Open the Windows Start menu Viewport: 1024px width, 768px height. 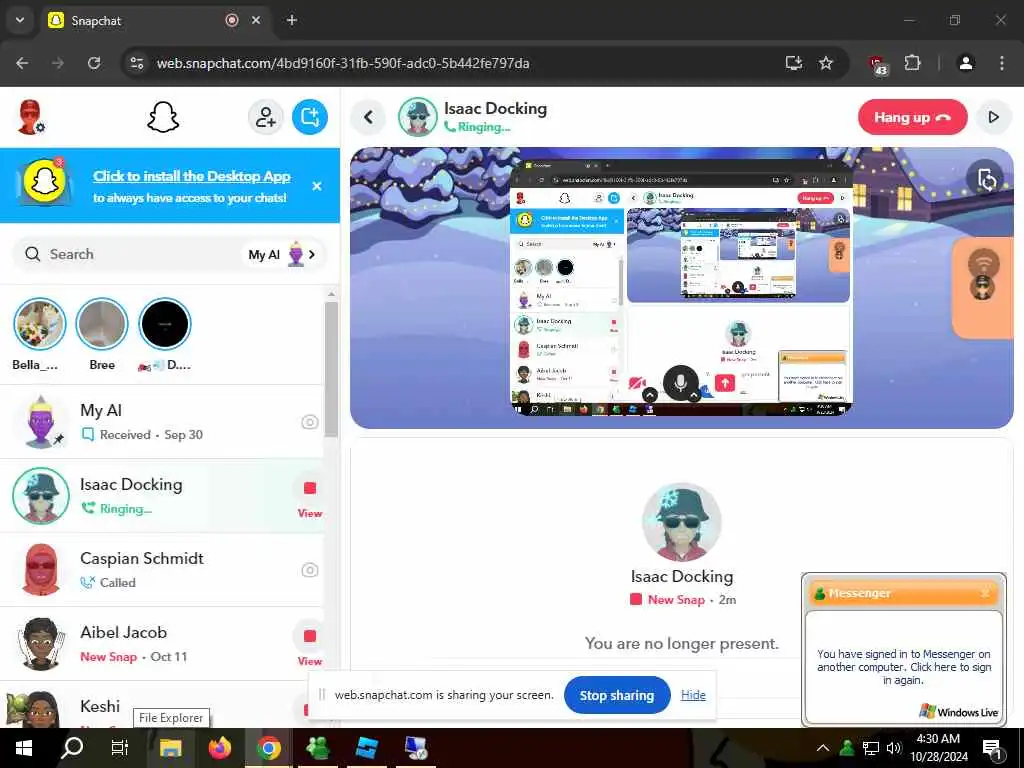[24, 748]
